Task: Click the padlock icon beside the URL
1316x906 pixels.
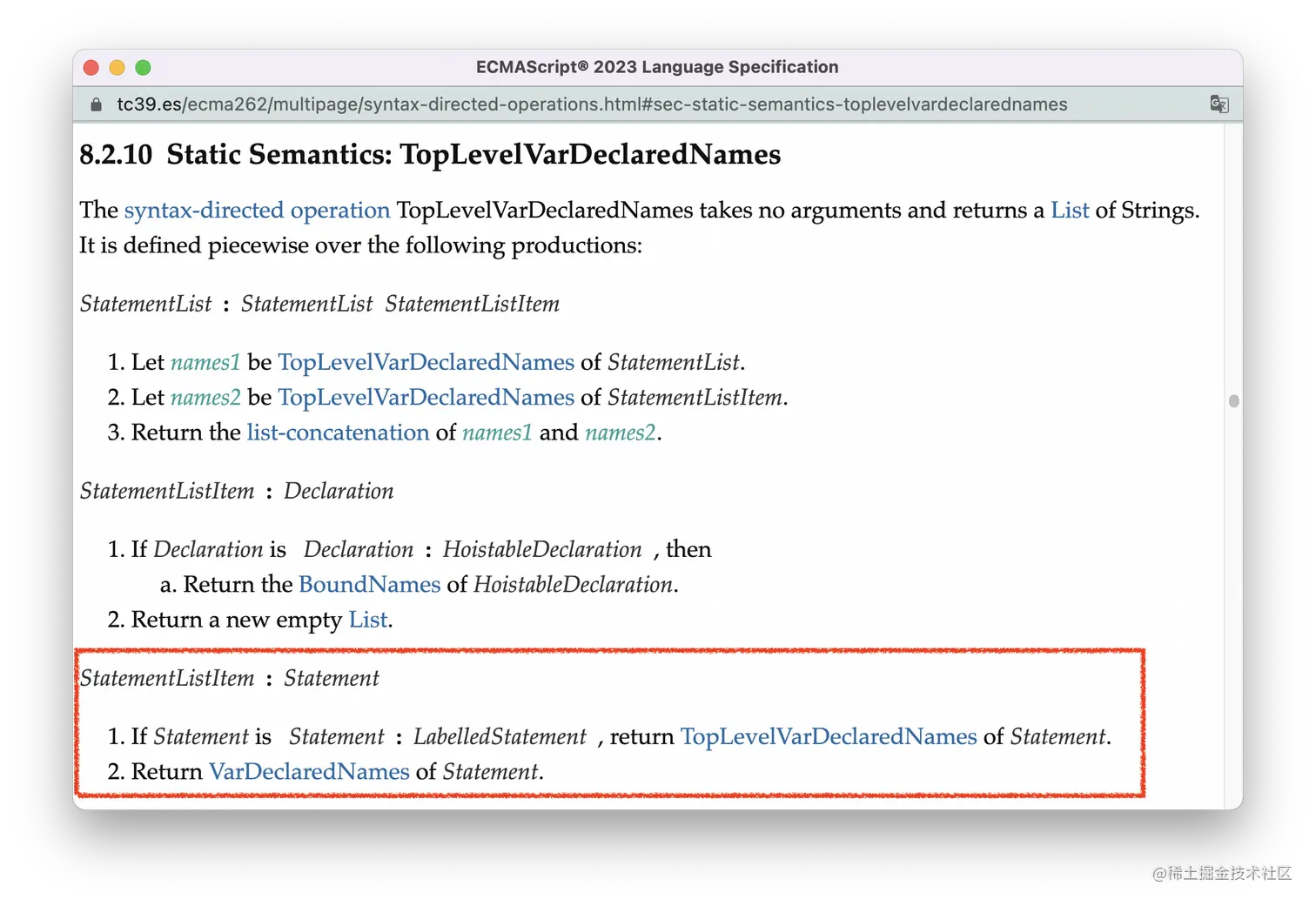Action: point(96,104)
